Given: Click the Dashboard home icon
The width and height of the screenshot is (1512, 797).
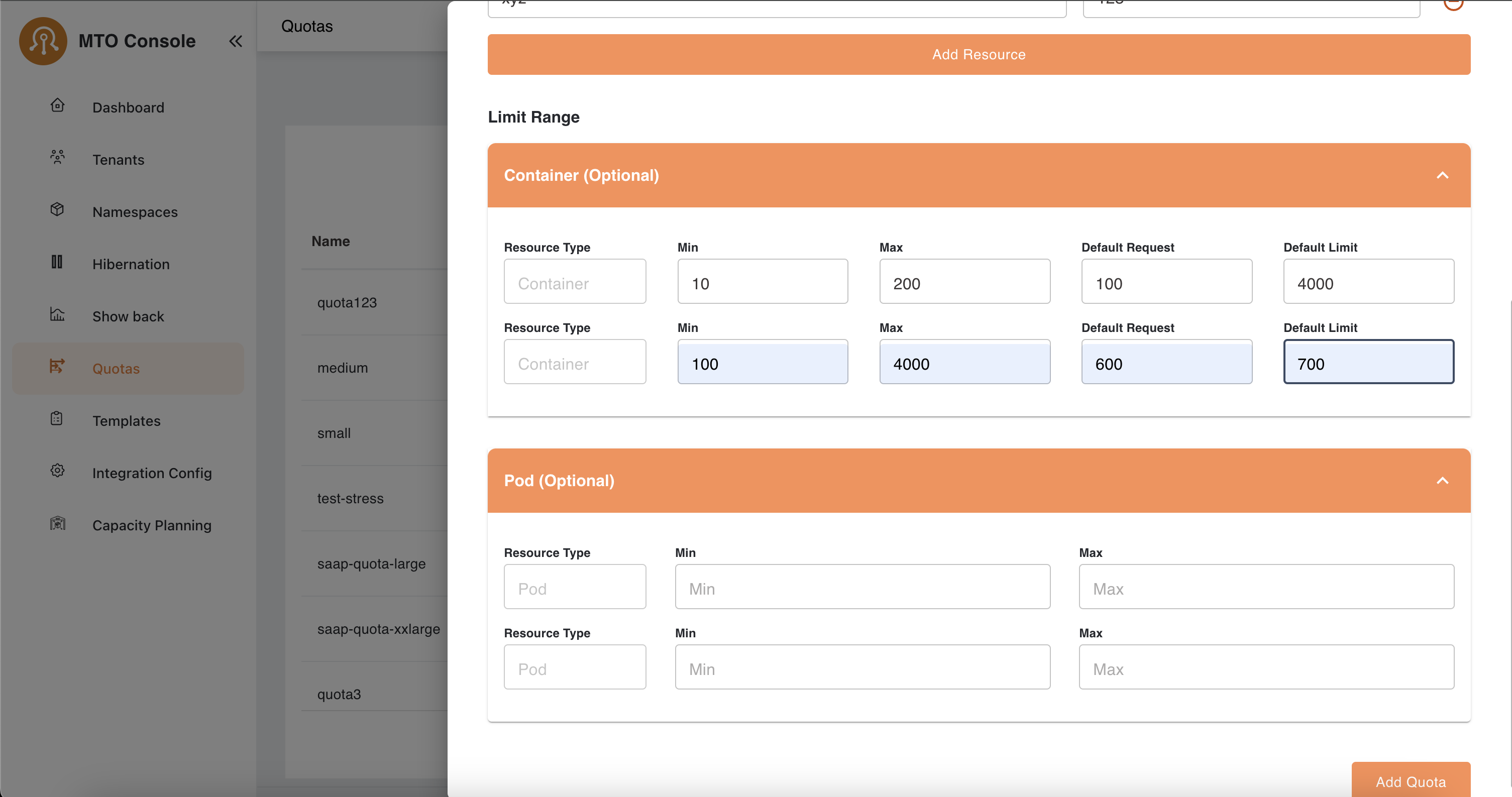Looking at the screenshot, I should [x=57, y=105].
